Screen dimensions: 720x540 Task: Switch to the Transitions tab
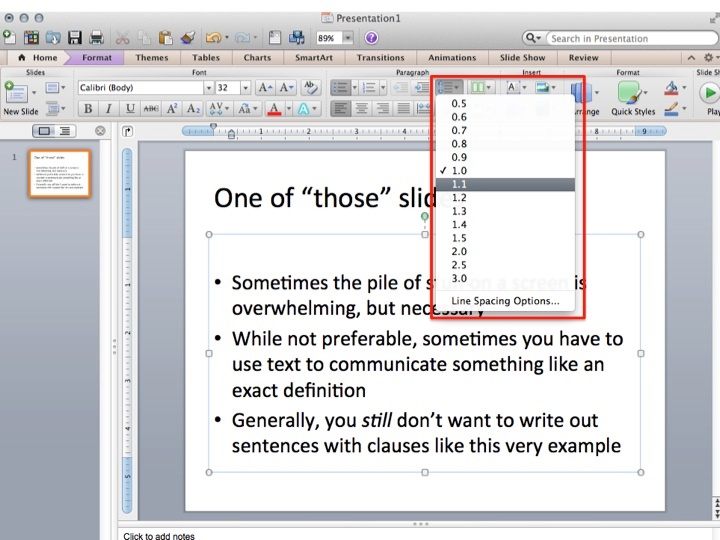(x=380, y=57)
